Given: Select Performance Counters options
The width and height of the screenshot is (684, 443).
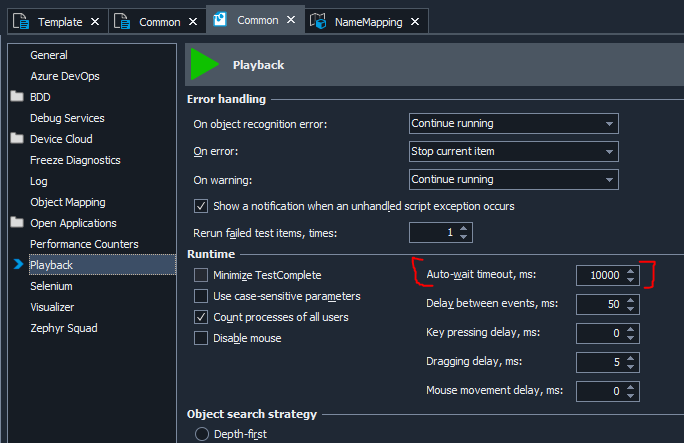Looking at the screenshot, I should (84, 244).
